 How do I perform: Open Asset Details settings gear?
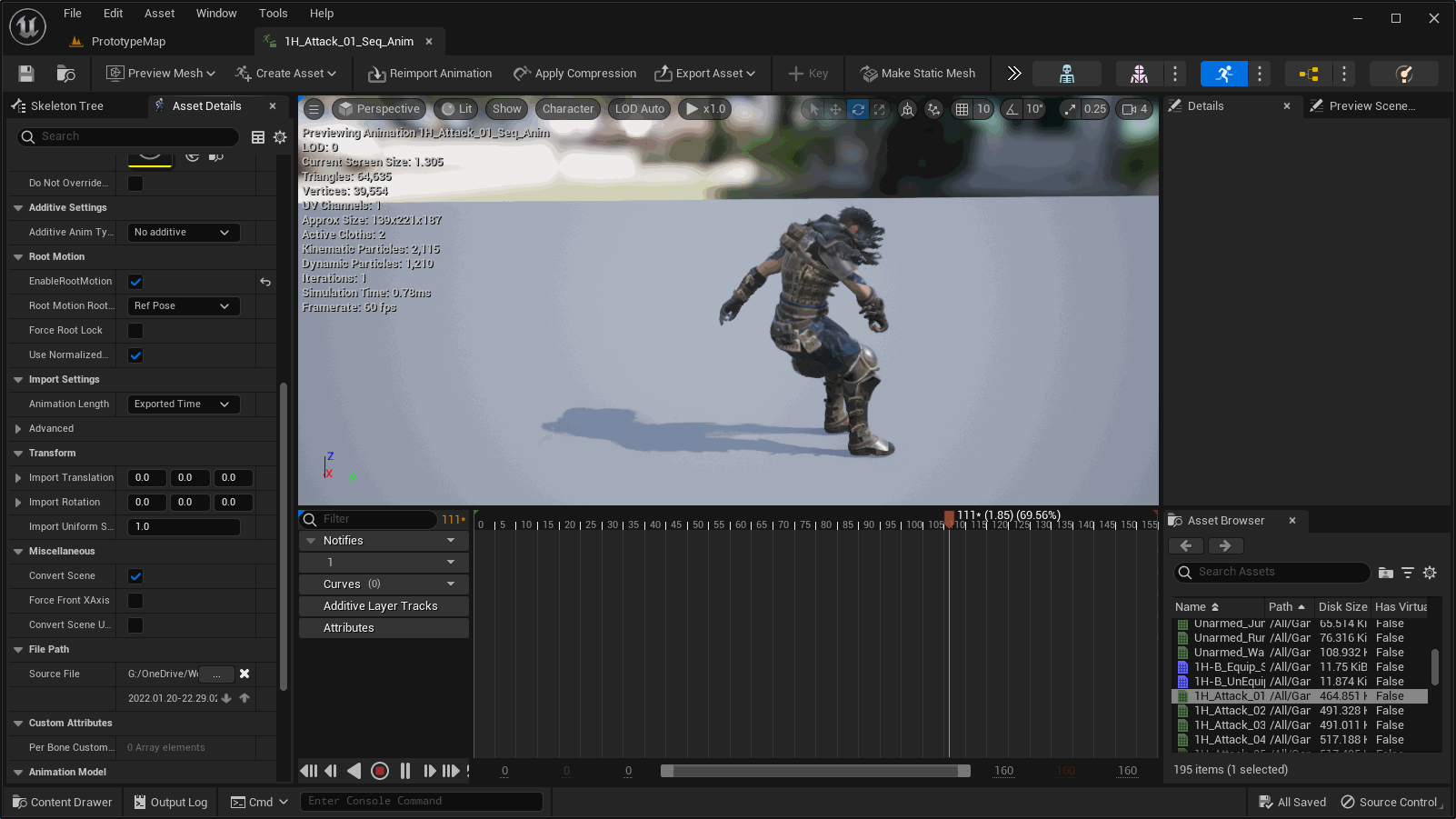click(280, 137)
